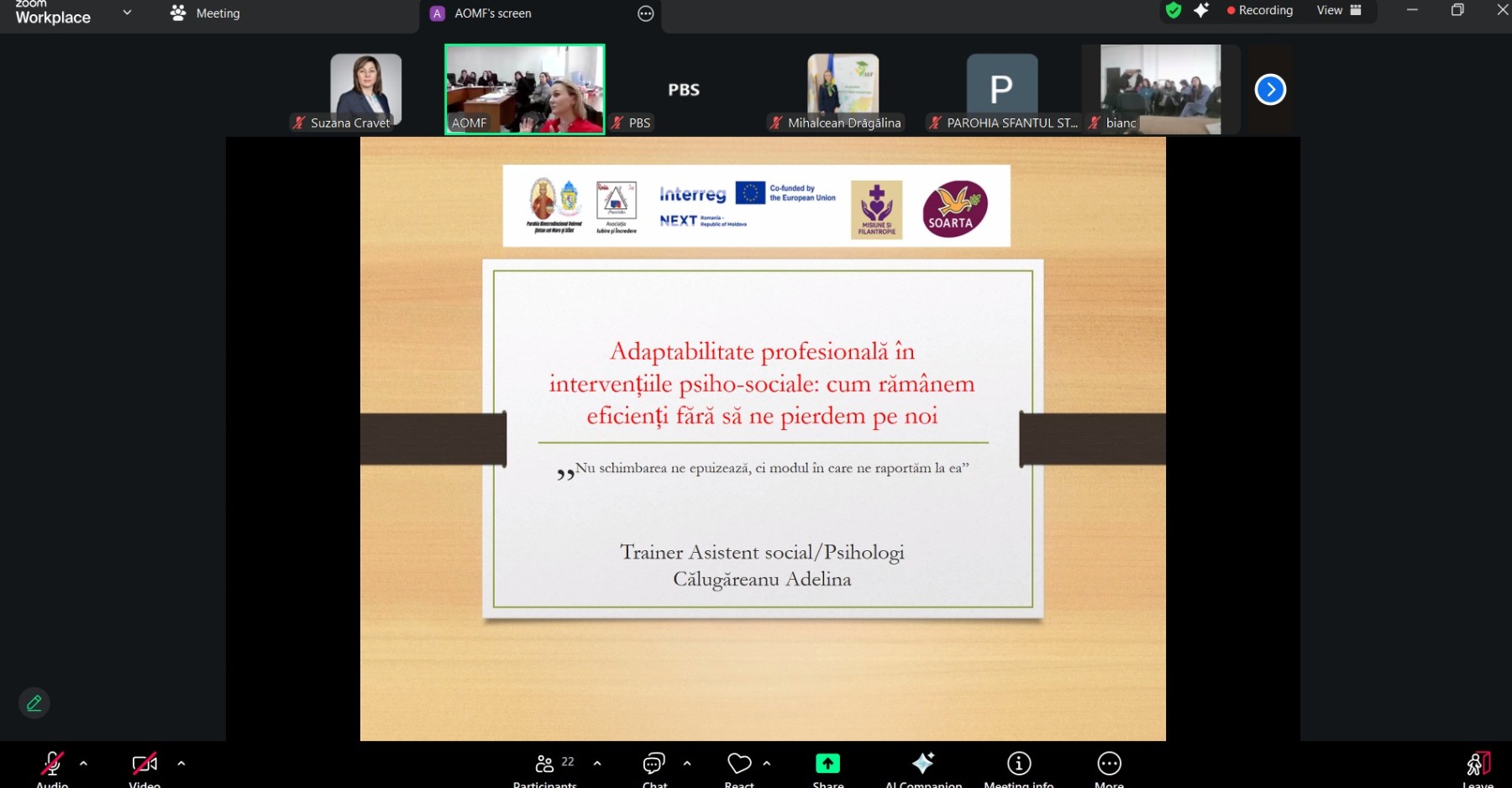Image resolution: width=1512 pixels, height=788 pixels.
Task: Open the Chat panel
Action: click(x=654, y=764)
